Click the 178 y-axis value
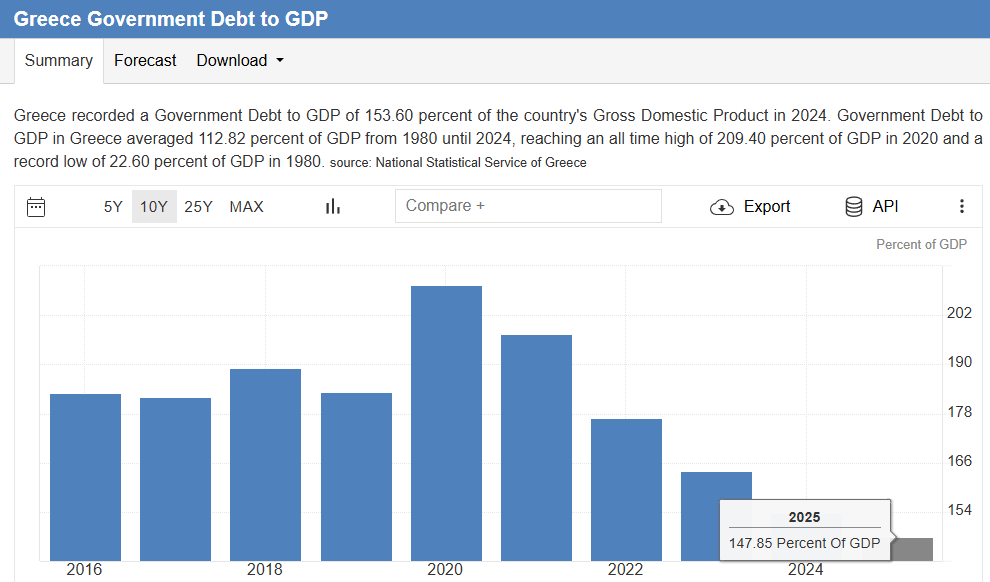This screenshot has width=990, height=582. point(959,412)
